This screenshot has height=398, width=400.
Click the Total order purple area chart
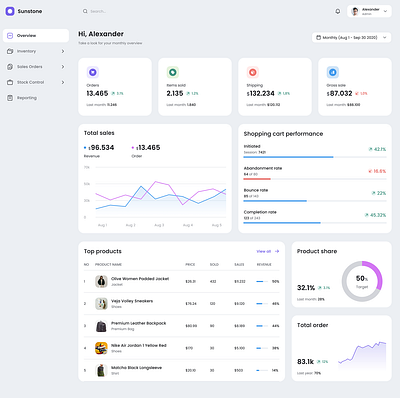(x=362, y=355)
